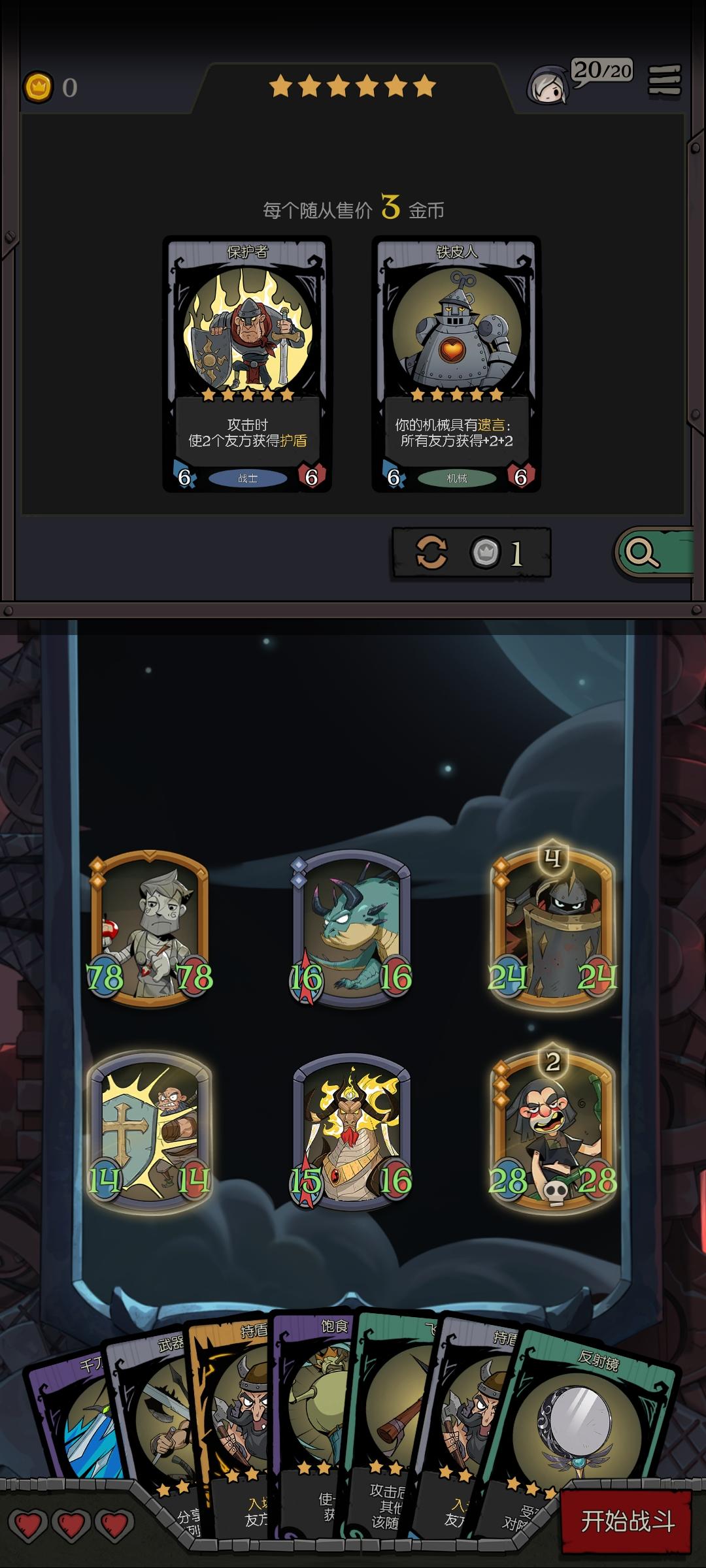Screen dimensions: 706x1568
Task: Select the cross shield 14/14 minion
Action: (x=150, y=1130)
